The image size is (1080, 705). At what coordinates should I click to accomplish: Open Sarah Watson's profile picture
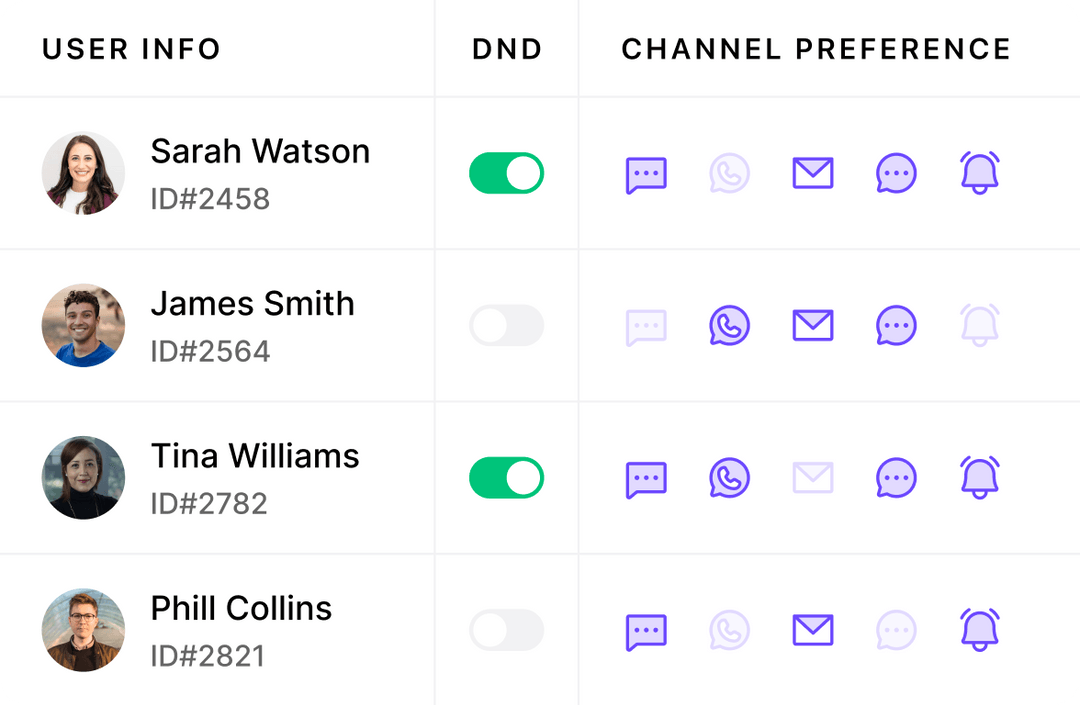83,173
